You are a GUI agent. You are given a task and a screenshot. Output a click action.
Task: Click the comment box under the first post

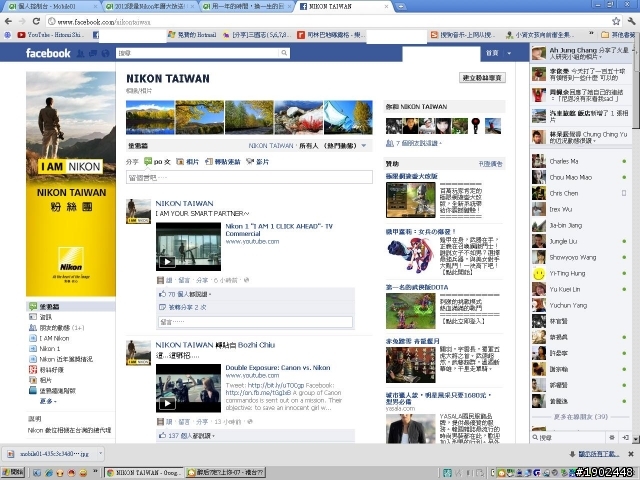point(255,322)
